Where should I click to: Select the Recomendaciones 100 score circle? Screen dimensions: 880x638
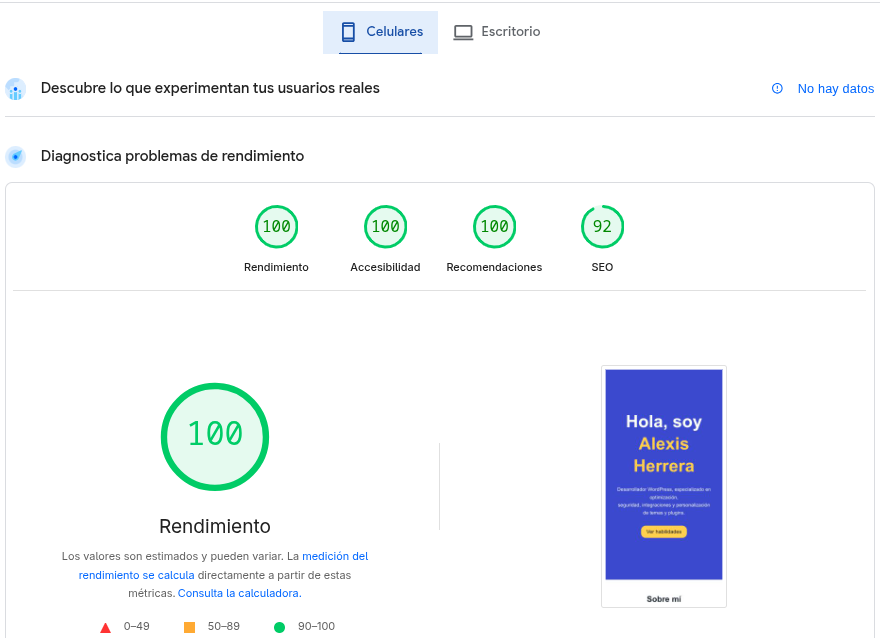point(494,226)
